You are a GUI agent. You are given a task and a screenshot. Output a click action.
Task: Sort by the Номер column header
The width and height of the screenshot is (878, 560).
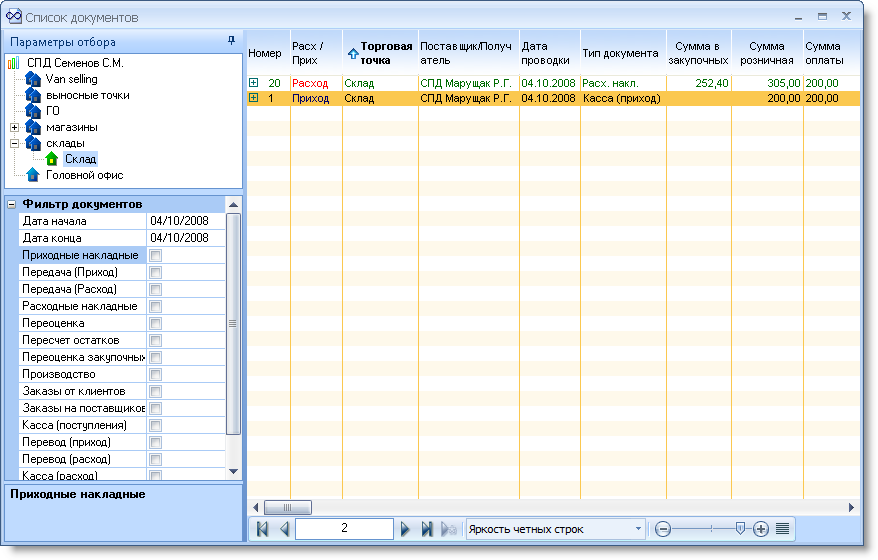tap(268, 53)
